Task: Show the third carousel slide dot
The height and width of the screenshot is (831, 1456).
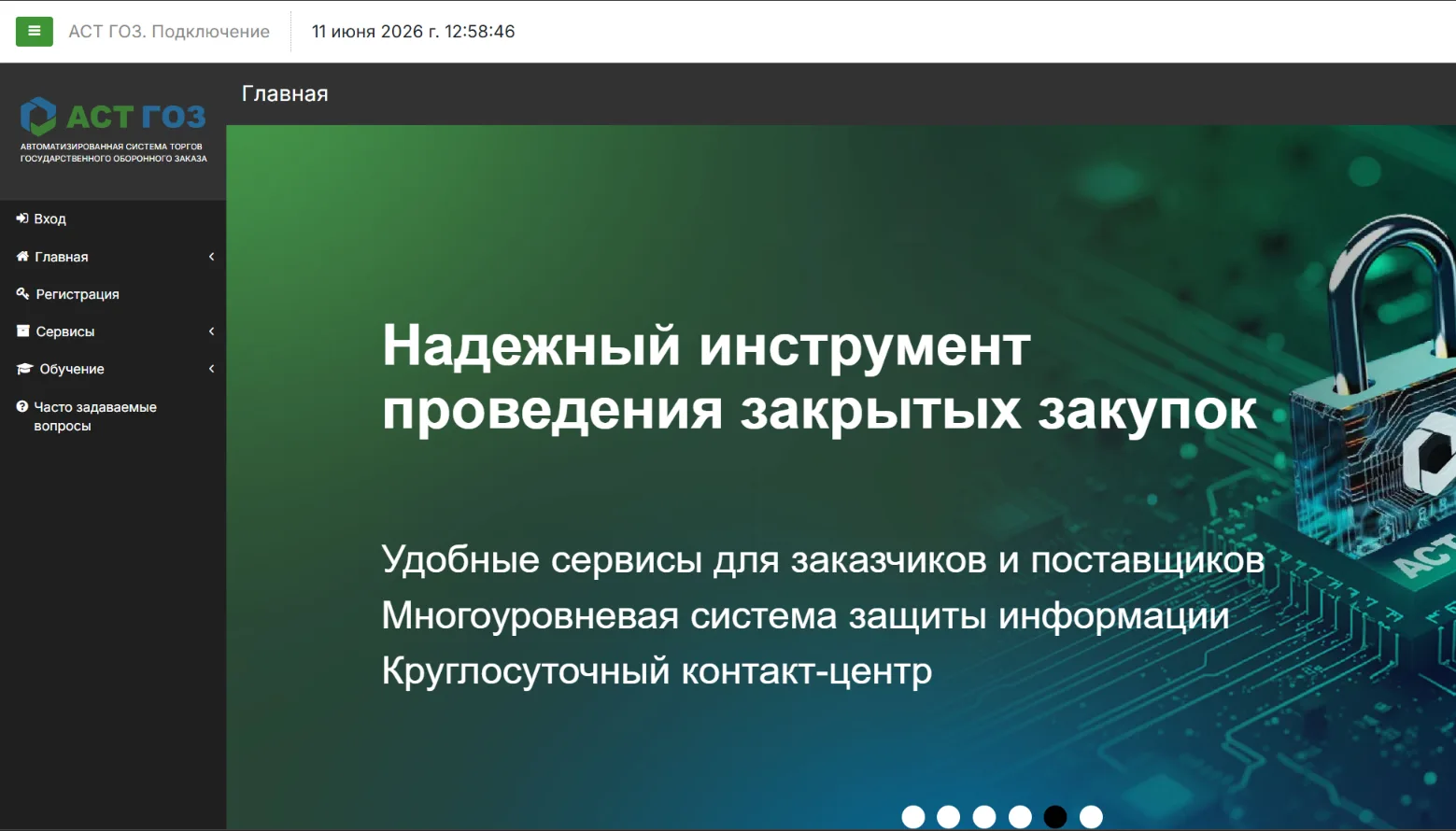Action: [984, 817]
